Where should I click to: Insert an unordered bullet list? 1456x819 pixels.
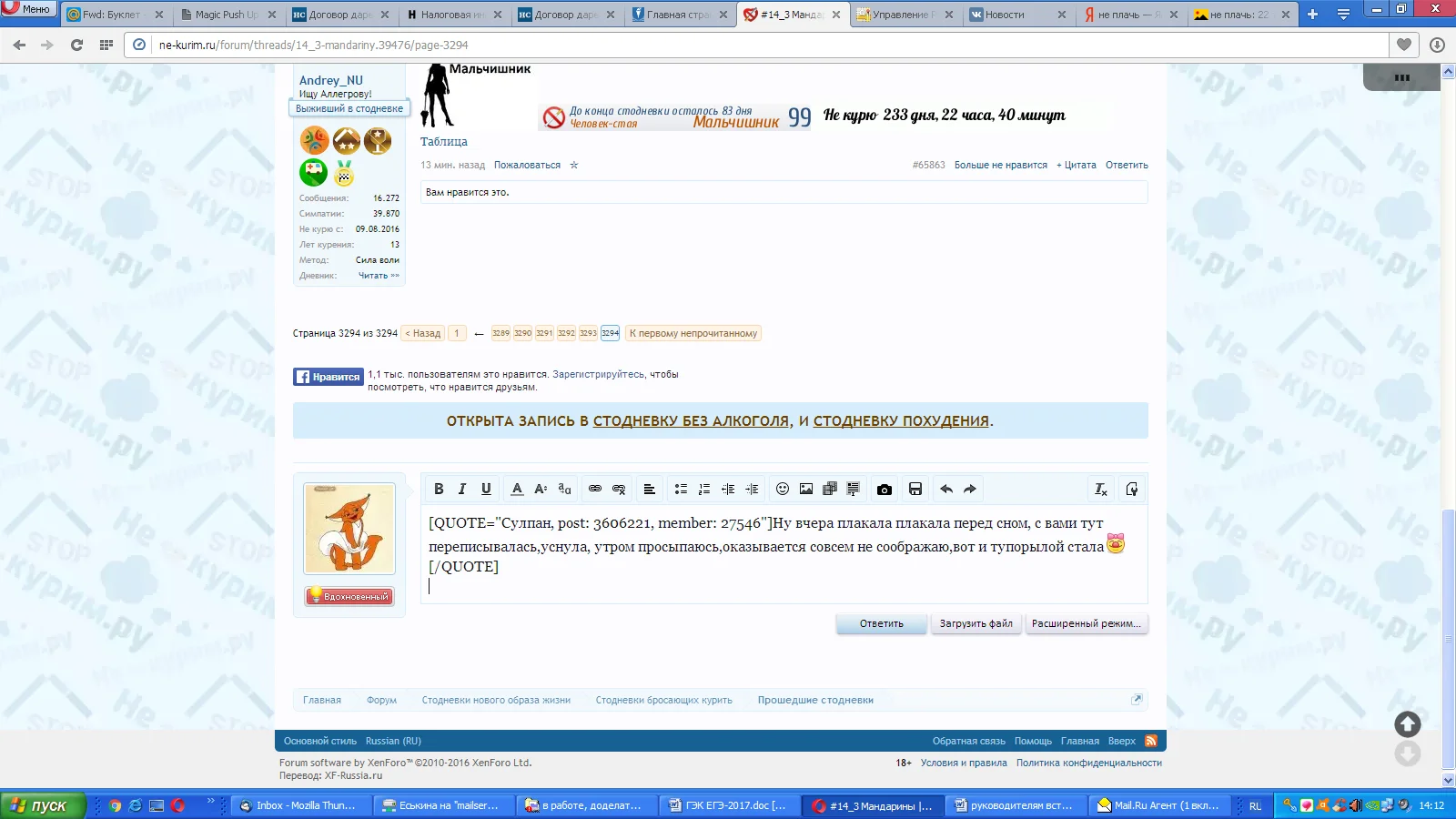681,489
